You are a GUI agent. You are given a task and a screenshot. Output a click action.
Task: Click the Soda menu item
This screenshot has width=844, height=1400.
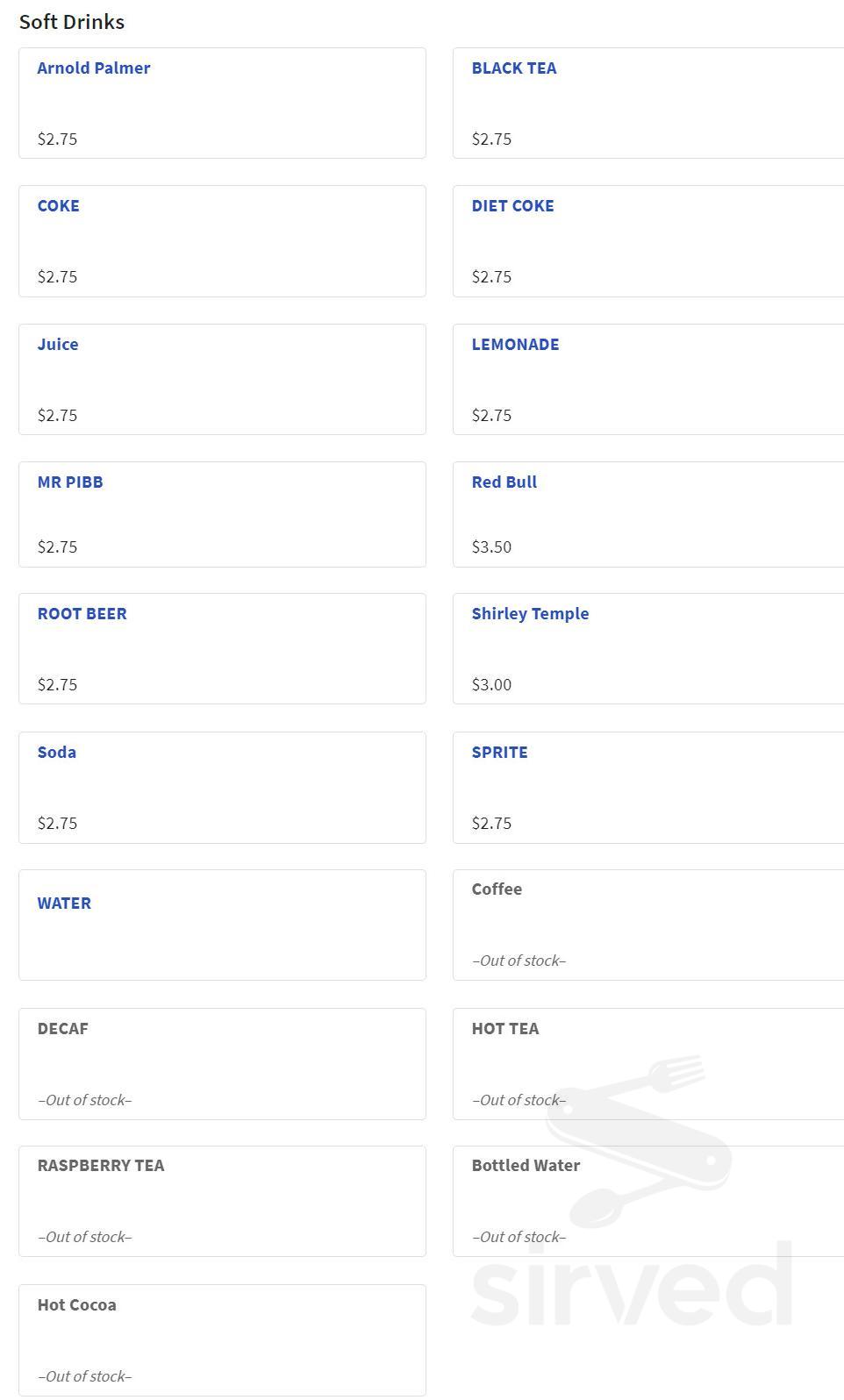57,753
